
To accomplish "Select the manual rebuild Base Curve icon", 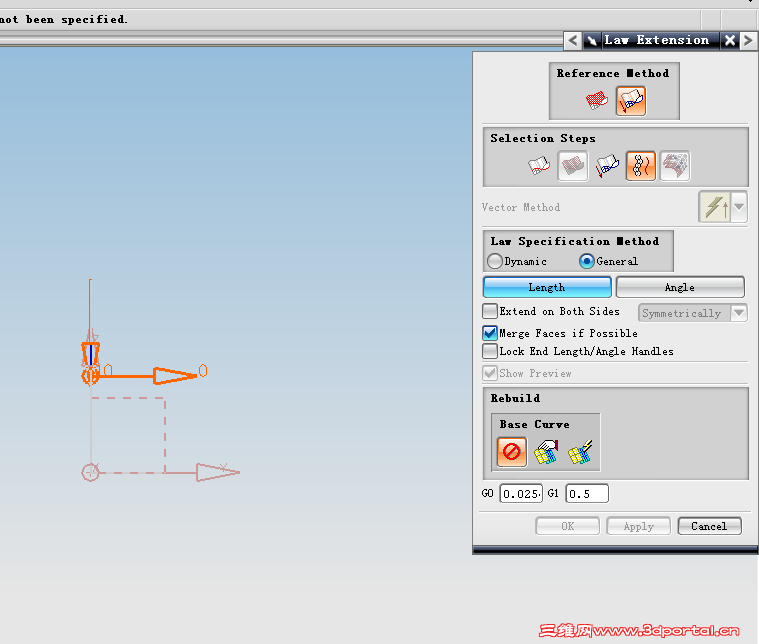I will click(x=546, y=452).
